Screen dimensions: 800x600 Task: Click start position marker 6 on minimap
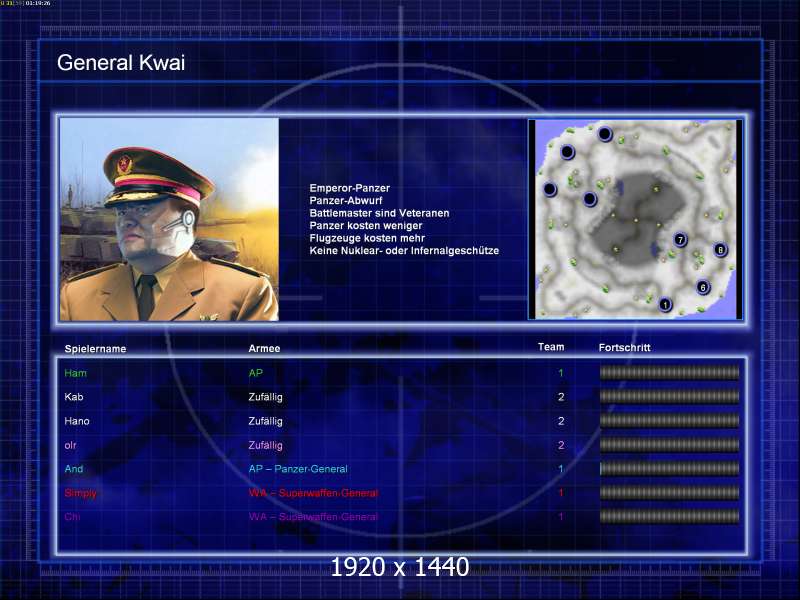click(703, 287)
